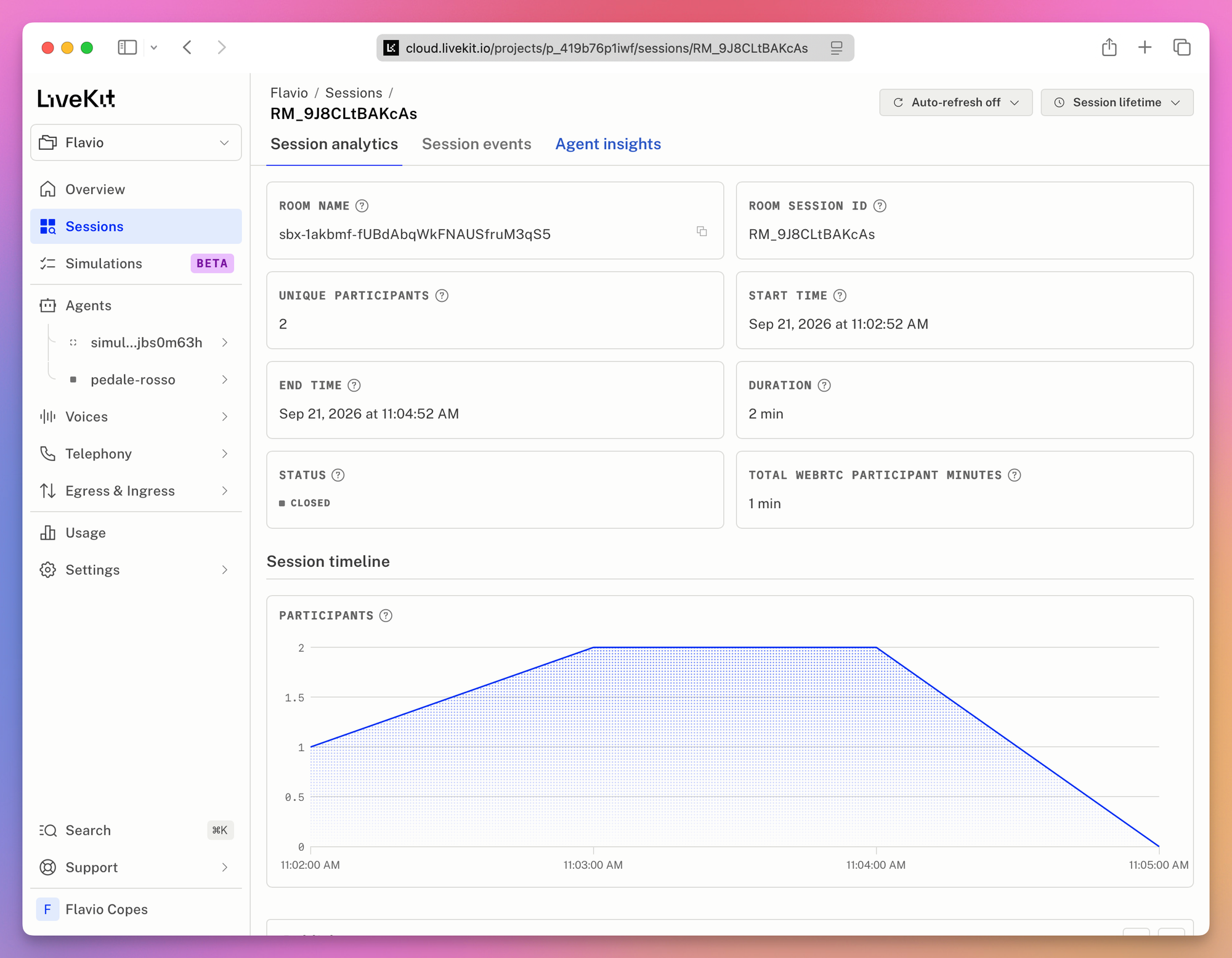1232x958 pixels.
Task: Click the Session timeline heading
Action: 328,561
